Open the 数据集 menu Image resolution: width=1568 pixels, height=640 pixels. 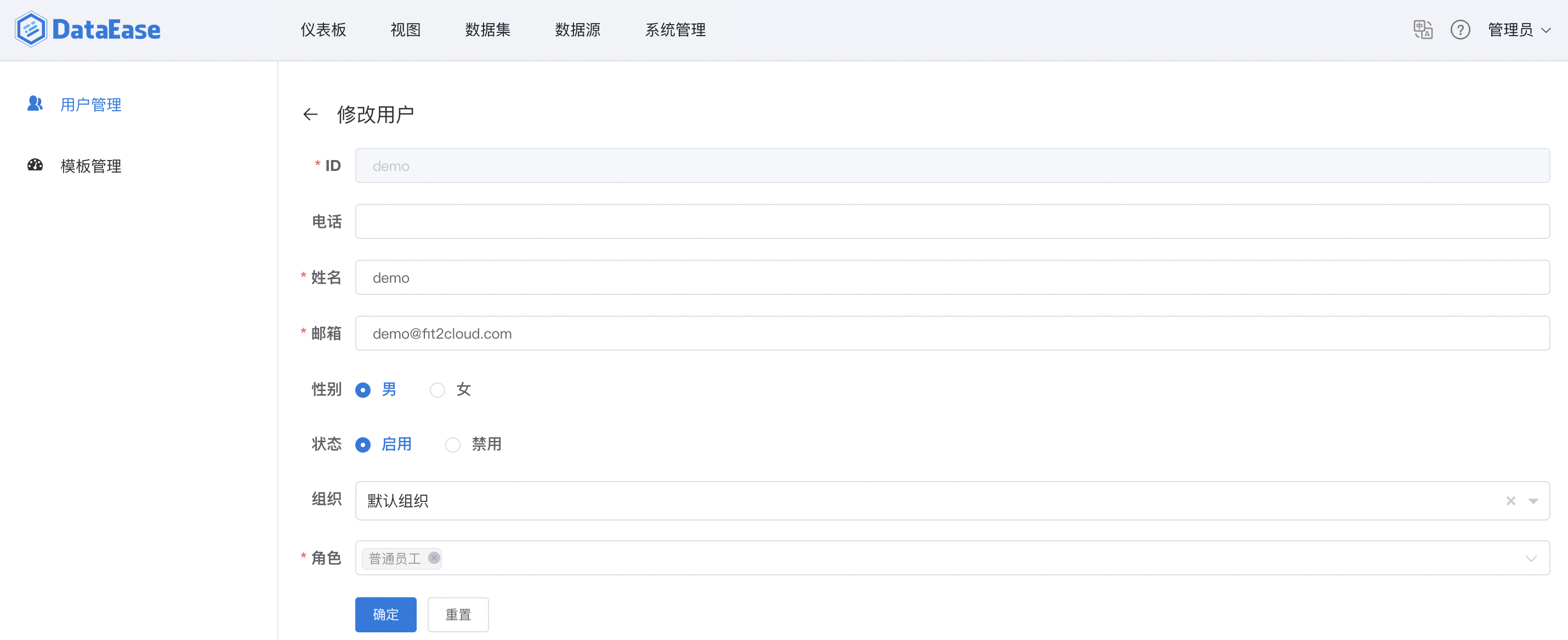487,30
